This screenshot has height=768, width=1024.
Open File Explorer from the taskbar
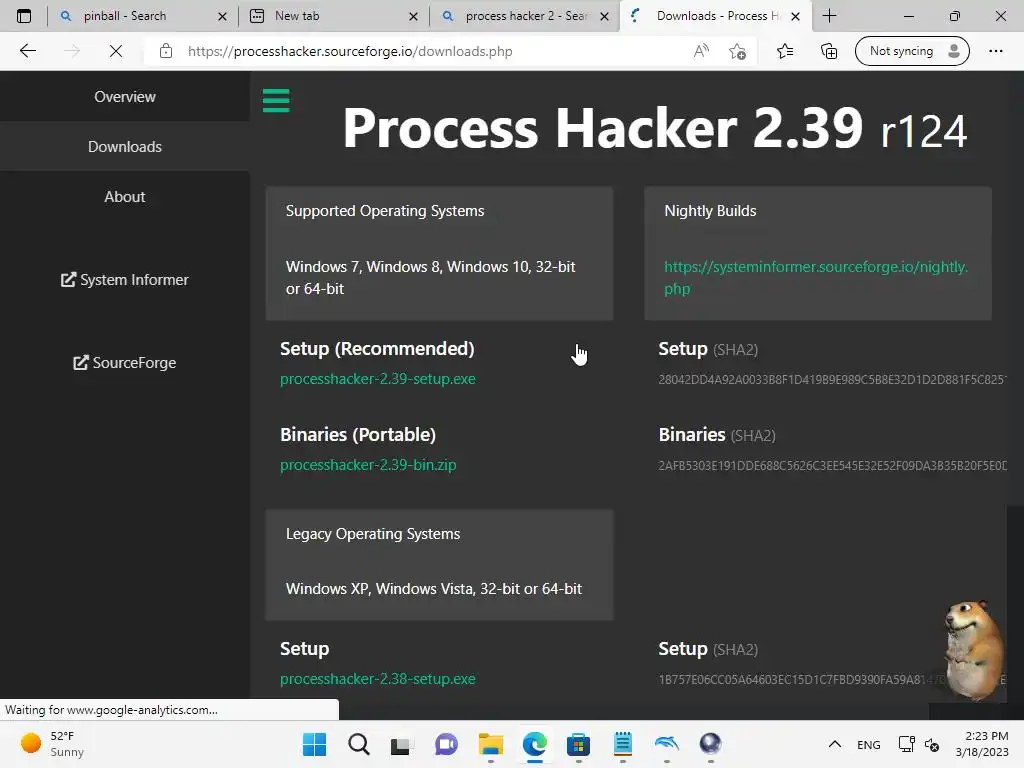pos(490,744)
